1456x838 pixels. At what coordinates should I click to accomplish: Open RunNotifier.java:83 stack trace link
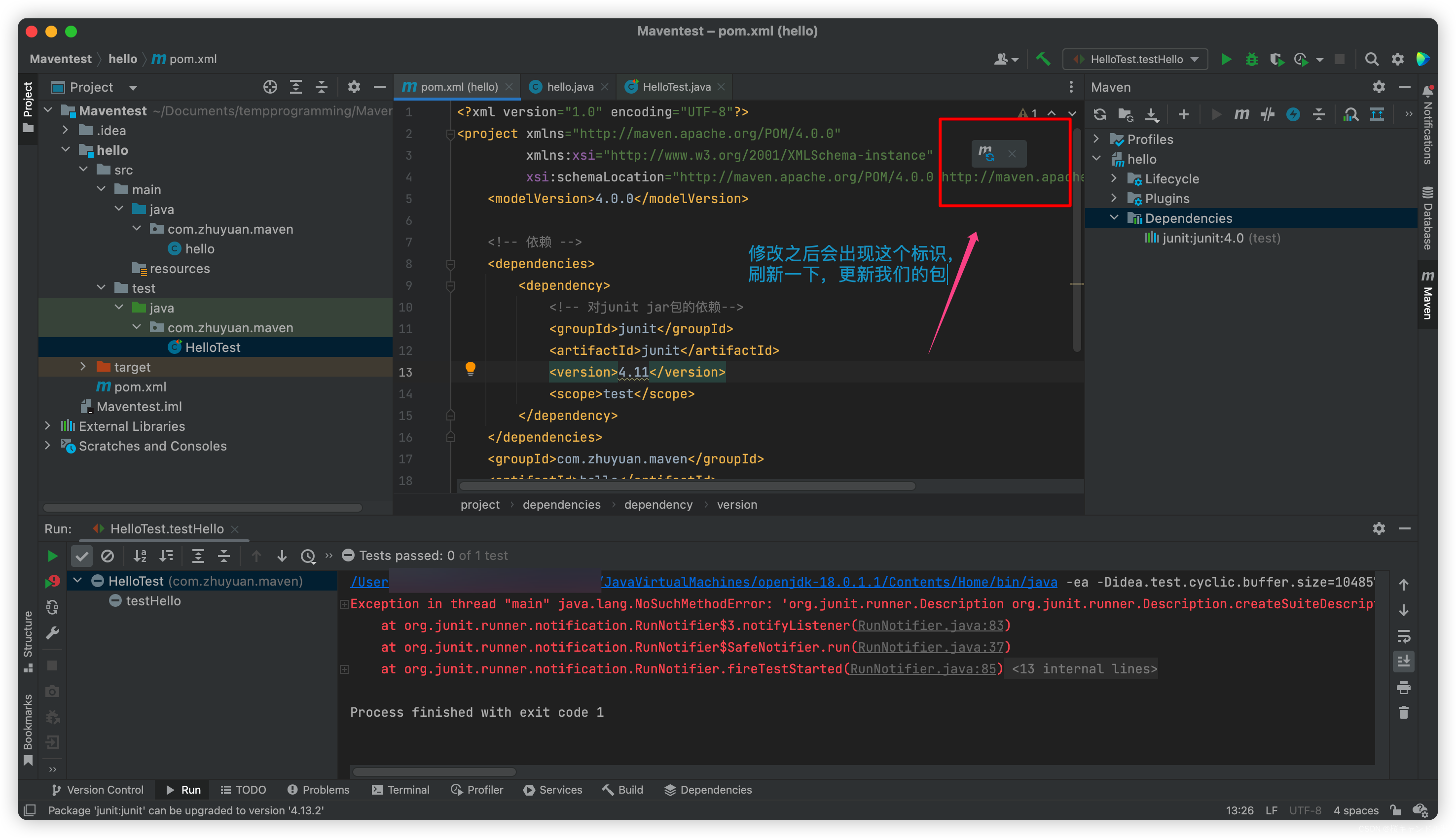point(930,626)
